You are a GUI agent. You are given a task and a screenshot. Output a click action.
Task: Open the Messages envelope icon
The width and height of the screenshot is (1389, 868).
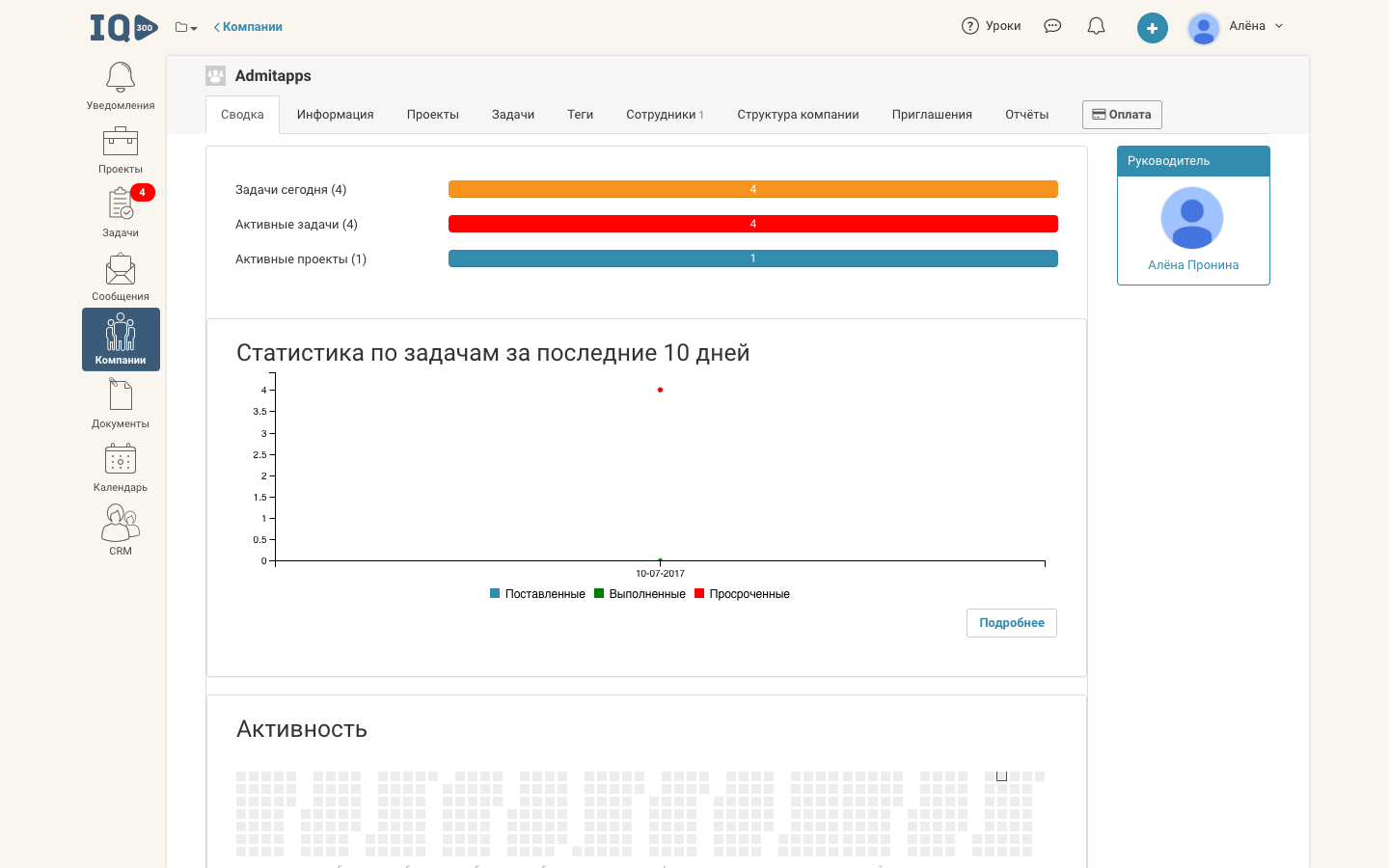(x=121, y=276)
